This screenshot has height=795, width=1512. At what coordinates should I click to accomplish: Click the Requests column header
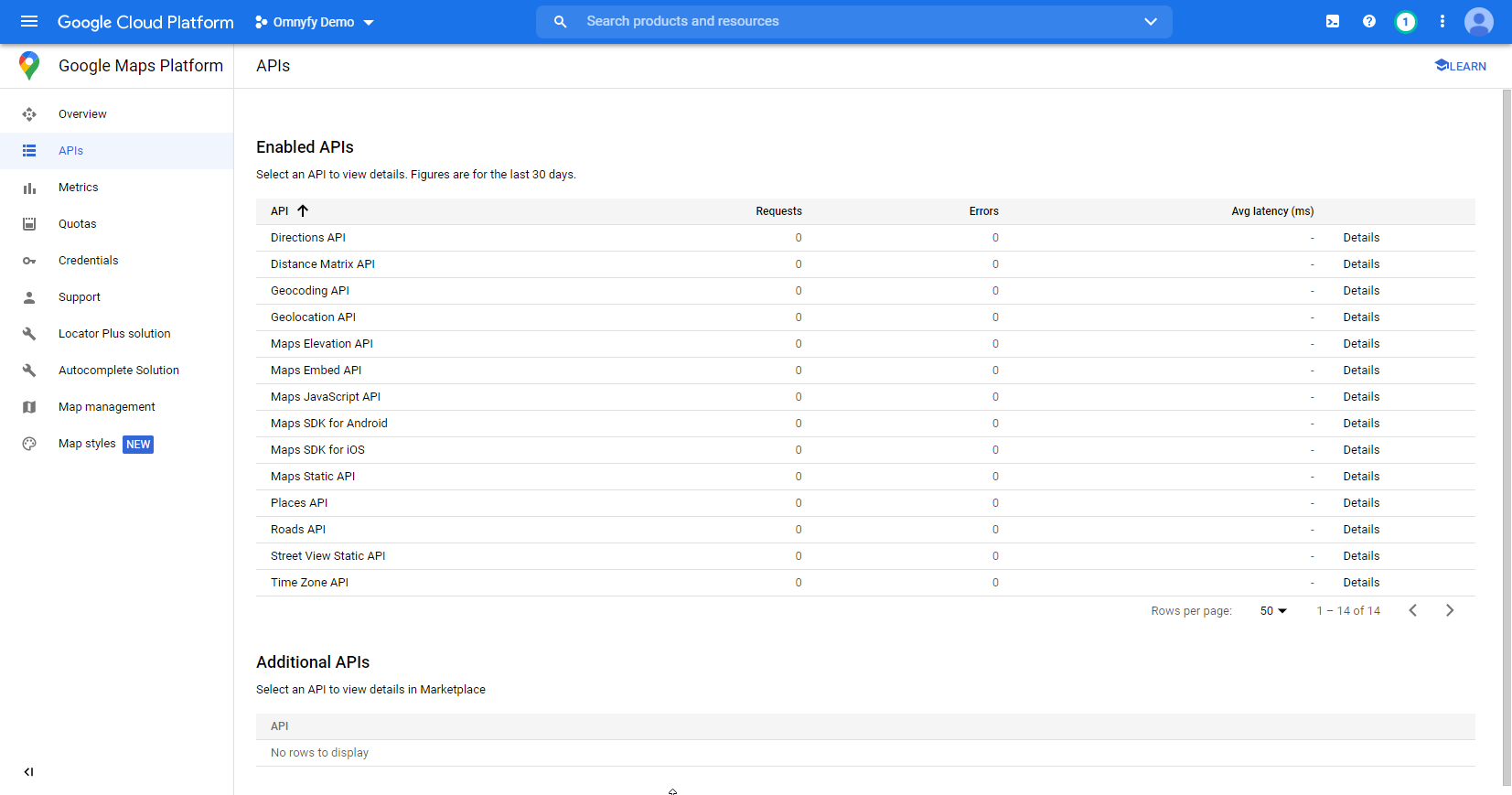[778, 211]
